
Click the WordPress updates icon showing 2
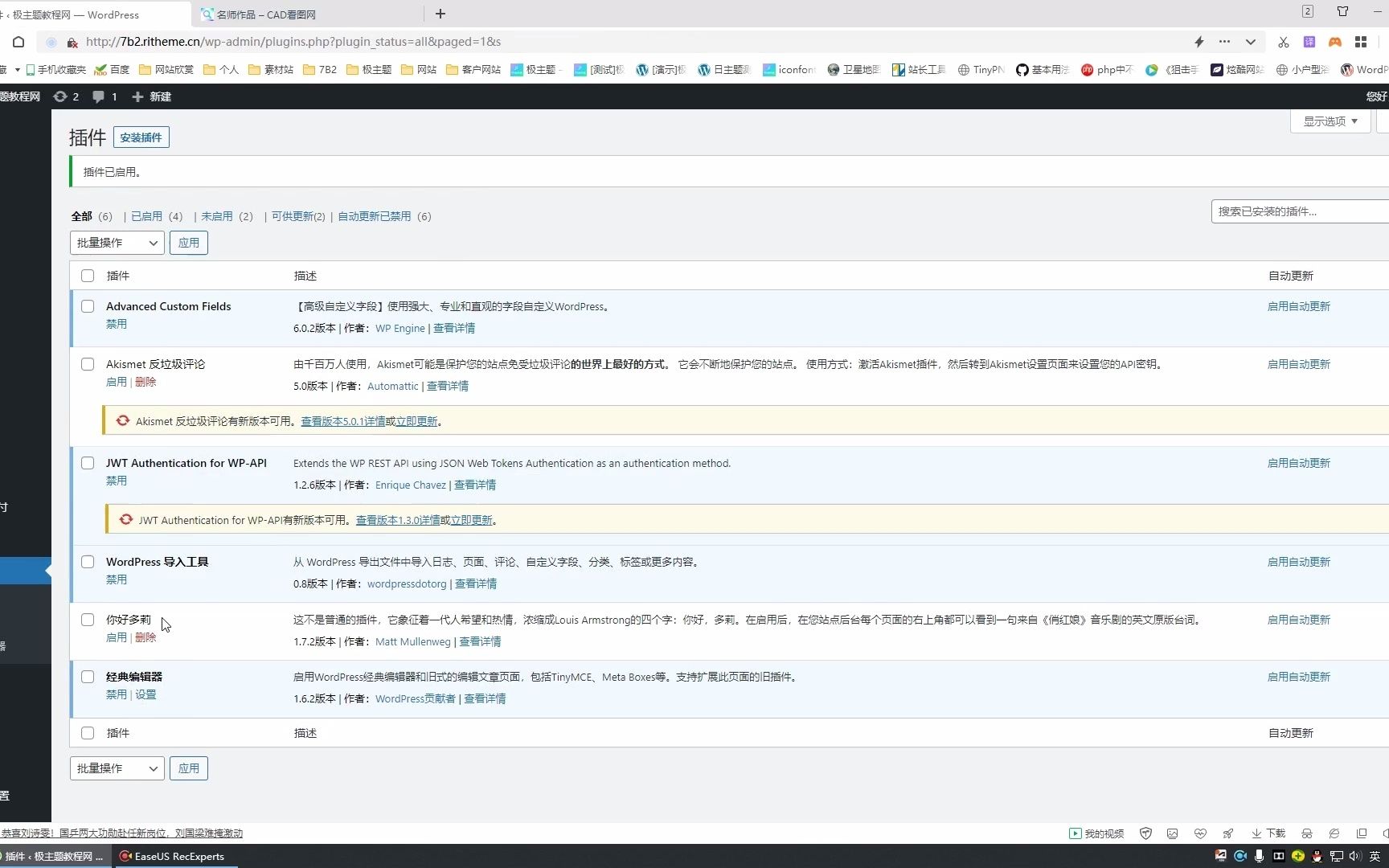coord(66,96)
